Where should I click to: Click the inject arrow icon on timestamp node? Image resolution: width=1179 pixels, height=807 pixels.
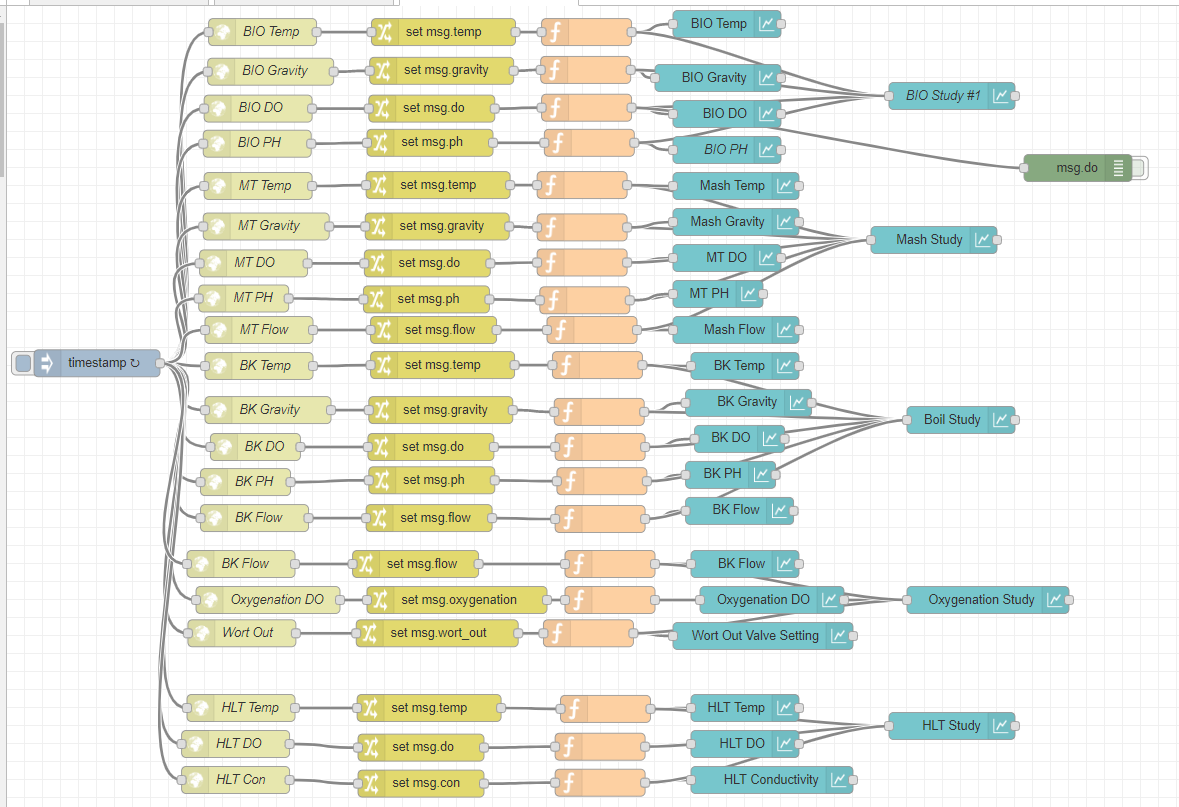coord(47,363)
